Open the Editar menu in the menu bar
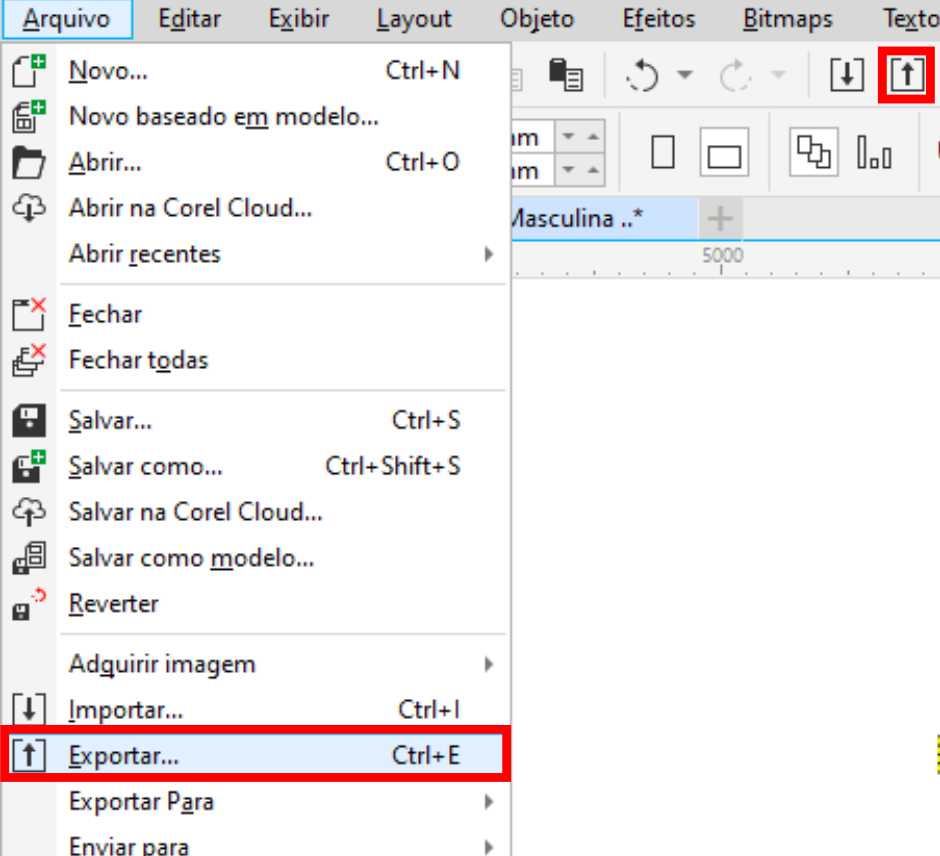 (x=189, y=19)
